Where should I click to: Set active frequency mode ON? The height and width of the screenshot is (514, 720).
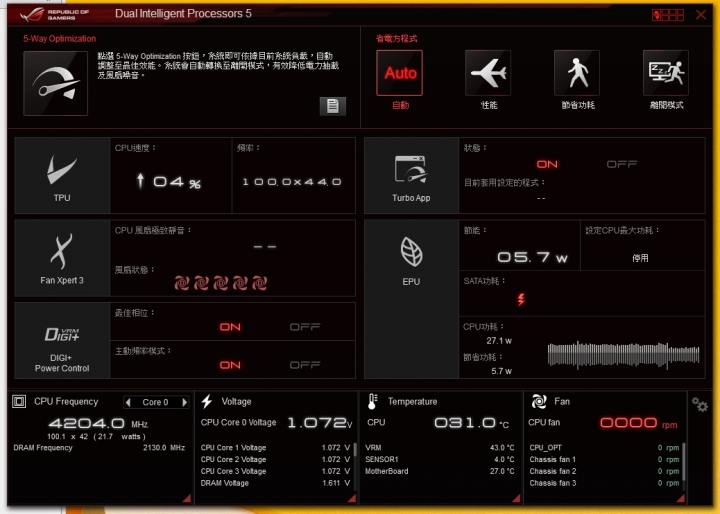[230, 365]
